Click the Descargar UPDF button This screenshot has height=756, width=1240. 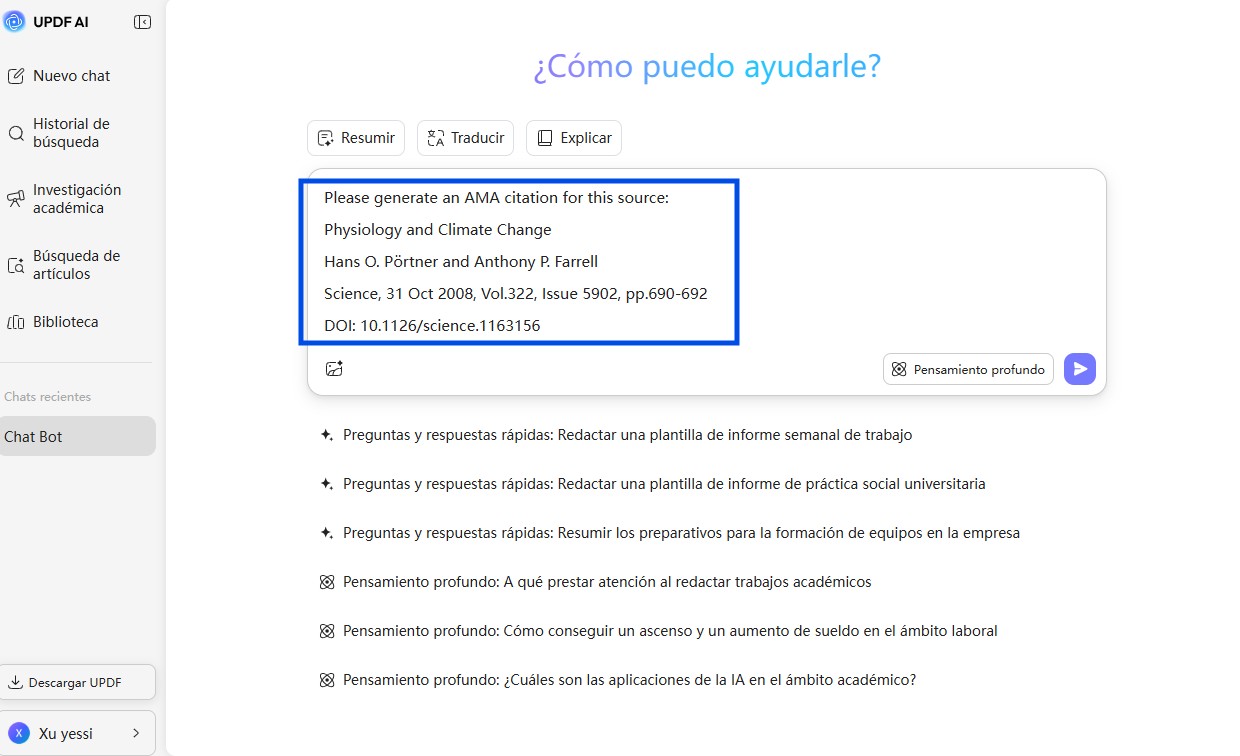point(78,682)
